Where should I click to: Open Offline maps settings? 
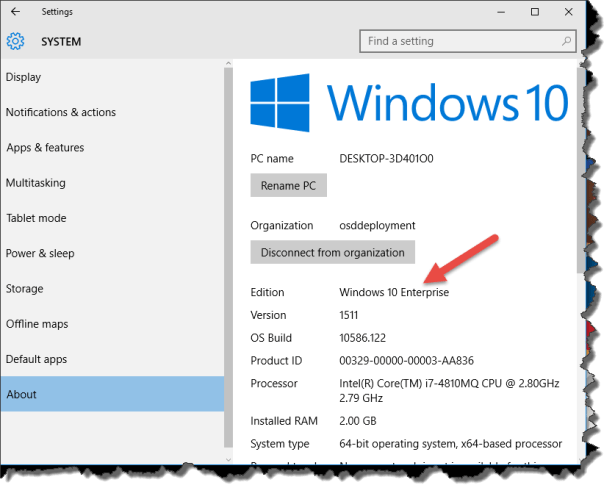click(x=37, y=324)
